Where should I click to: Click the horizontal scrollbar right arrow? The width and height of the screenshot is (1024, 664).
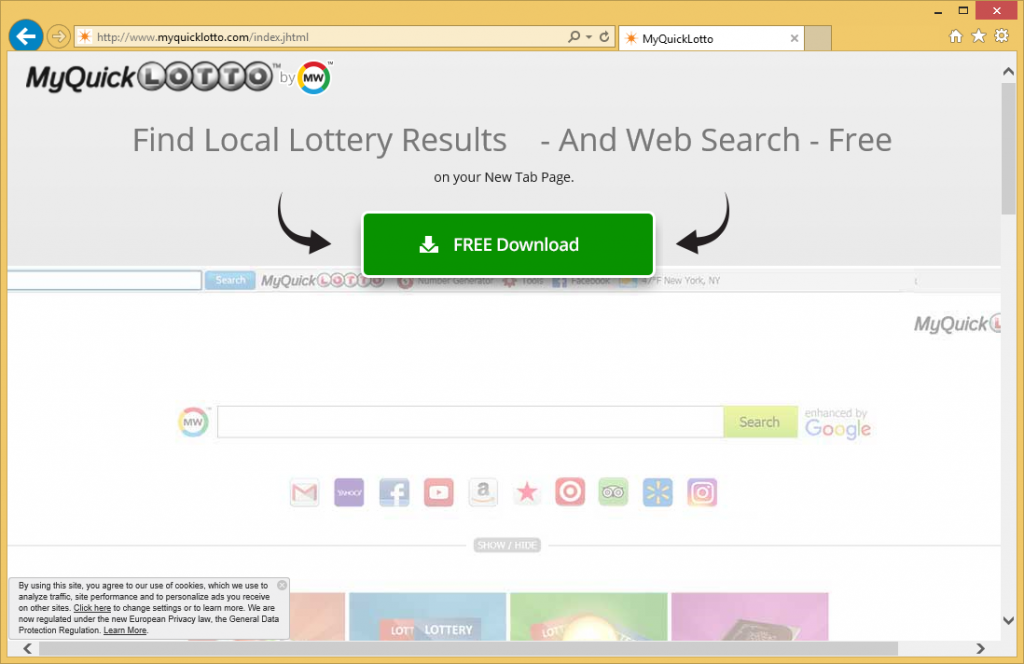(980, 648)
